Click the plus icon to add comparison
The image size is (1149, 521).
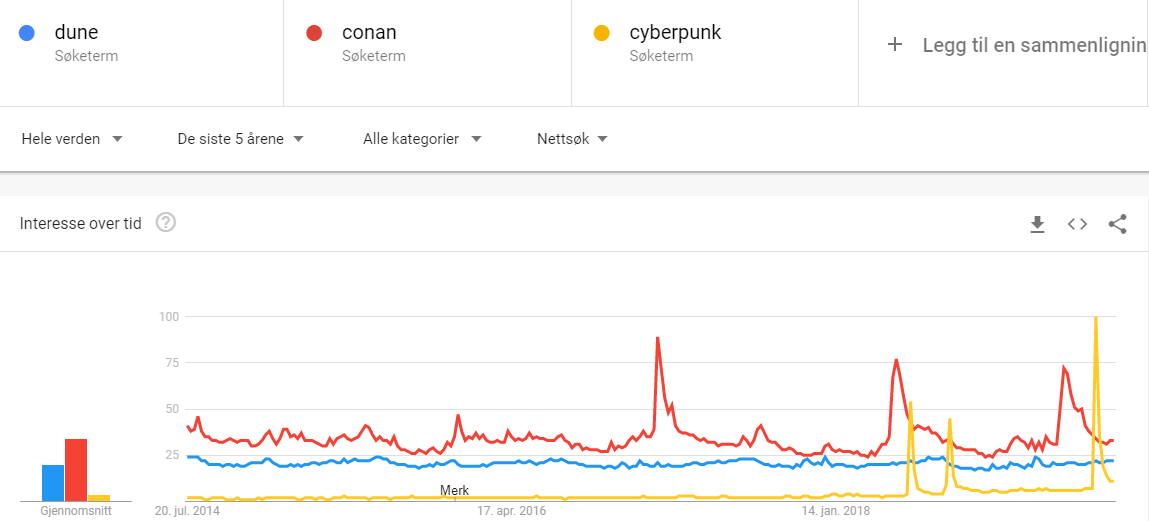(x=894, y=45)
